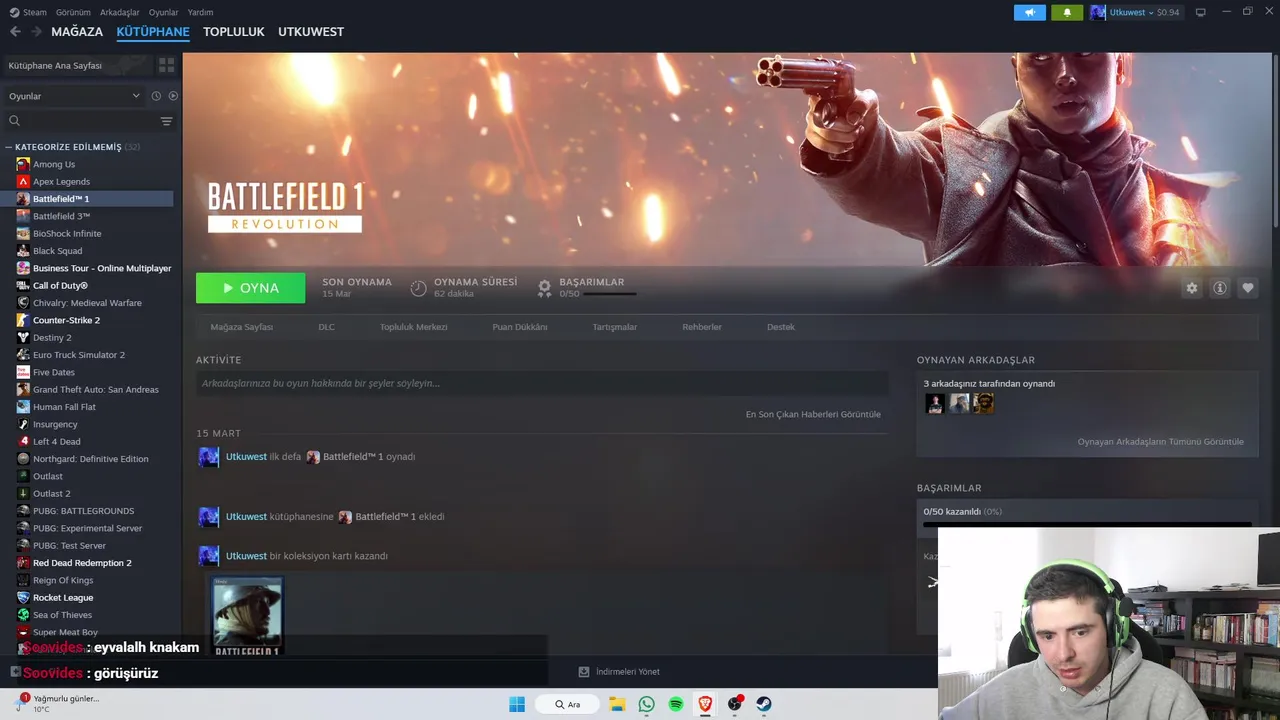
Task: Click BAŞARIMLAR 0/50 header stat
Action: pos(587,288)
